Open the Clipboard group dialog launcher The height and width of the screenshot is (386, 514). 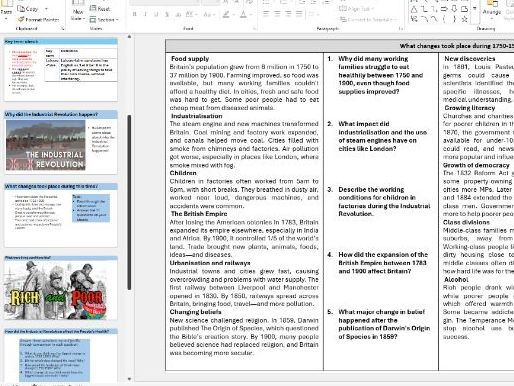(x=62, y=29)
